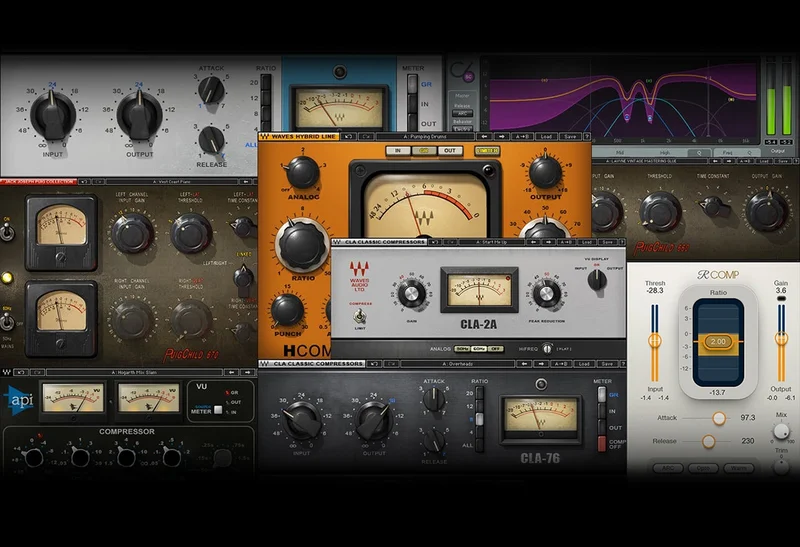
Task: Click the H-Comp PUNCH knob
Action: tap(287, 310)
